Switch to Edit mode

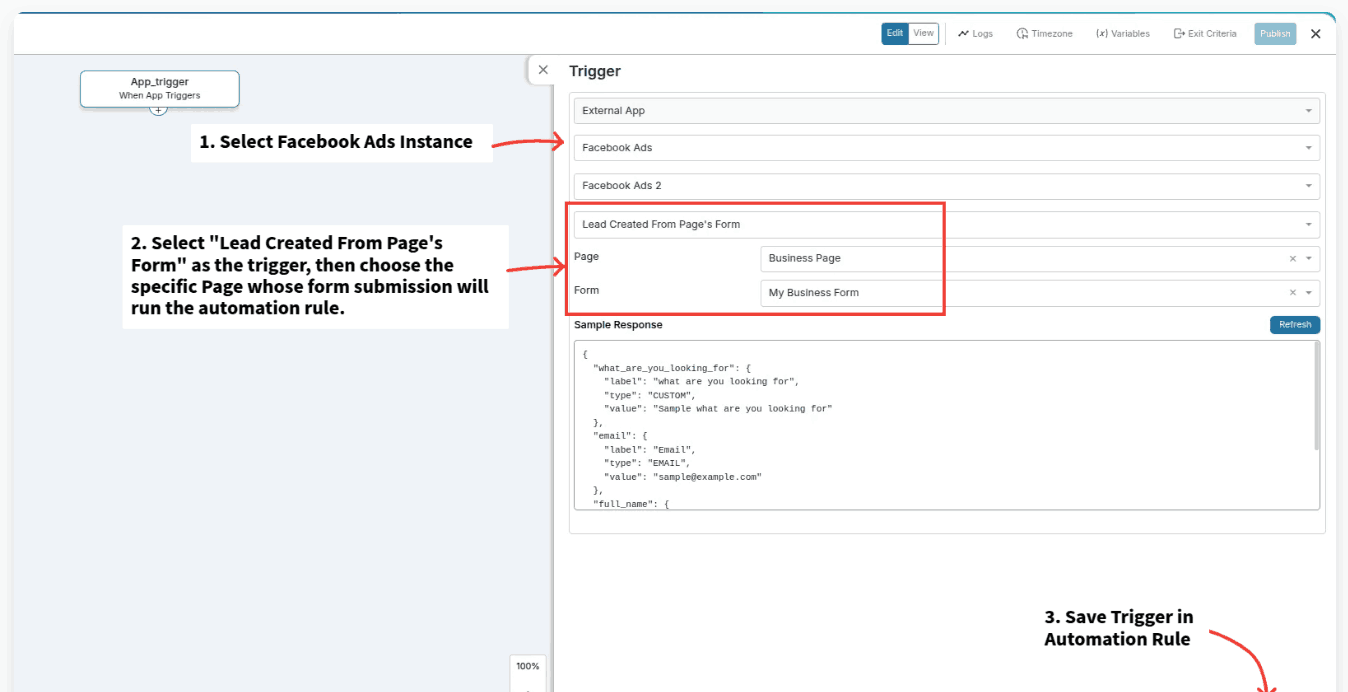894,34
